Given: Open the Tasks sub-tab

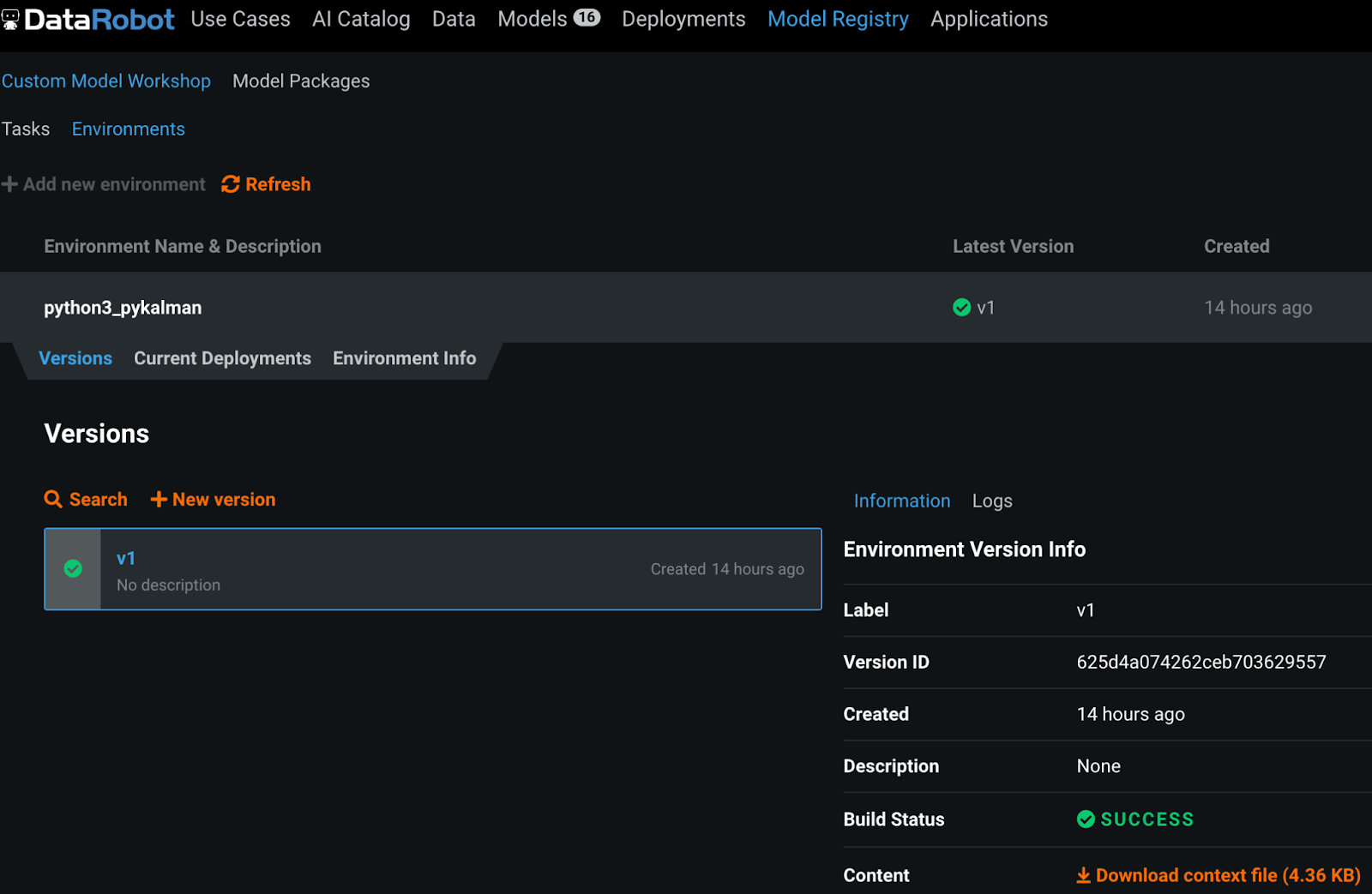Looking at the screenshot, I should point(26,129).
